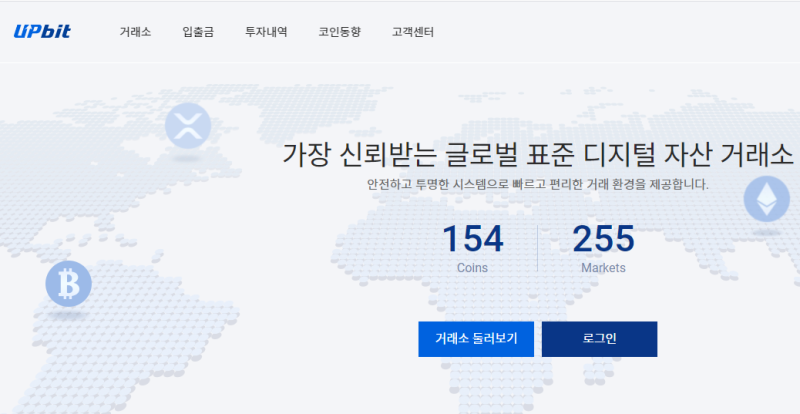
Task: Click the Bitcoin coin icon
Action: [68, 284]
